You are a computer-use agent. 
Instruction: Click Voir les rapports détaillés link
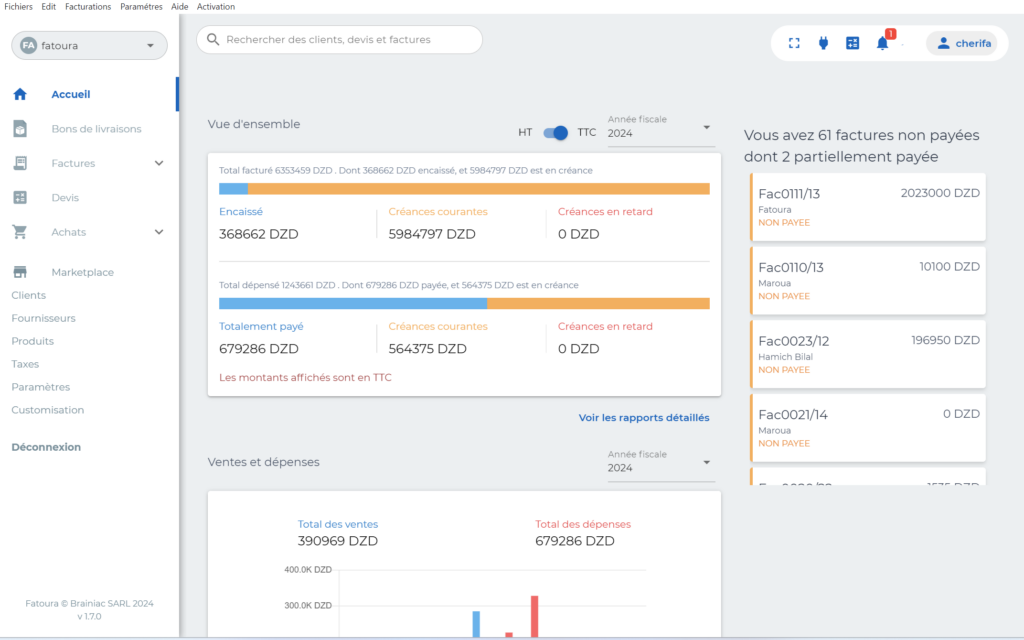coord(644,418)
